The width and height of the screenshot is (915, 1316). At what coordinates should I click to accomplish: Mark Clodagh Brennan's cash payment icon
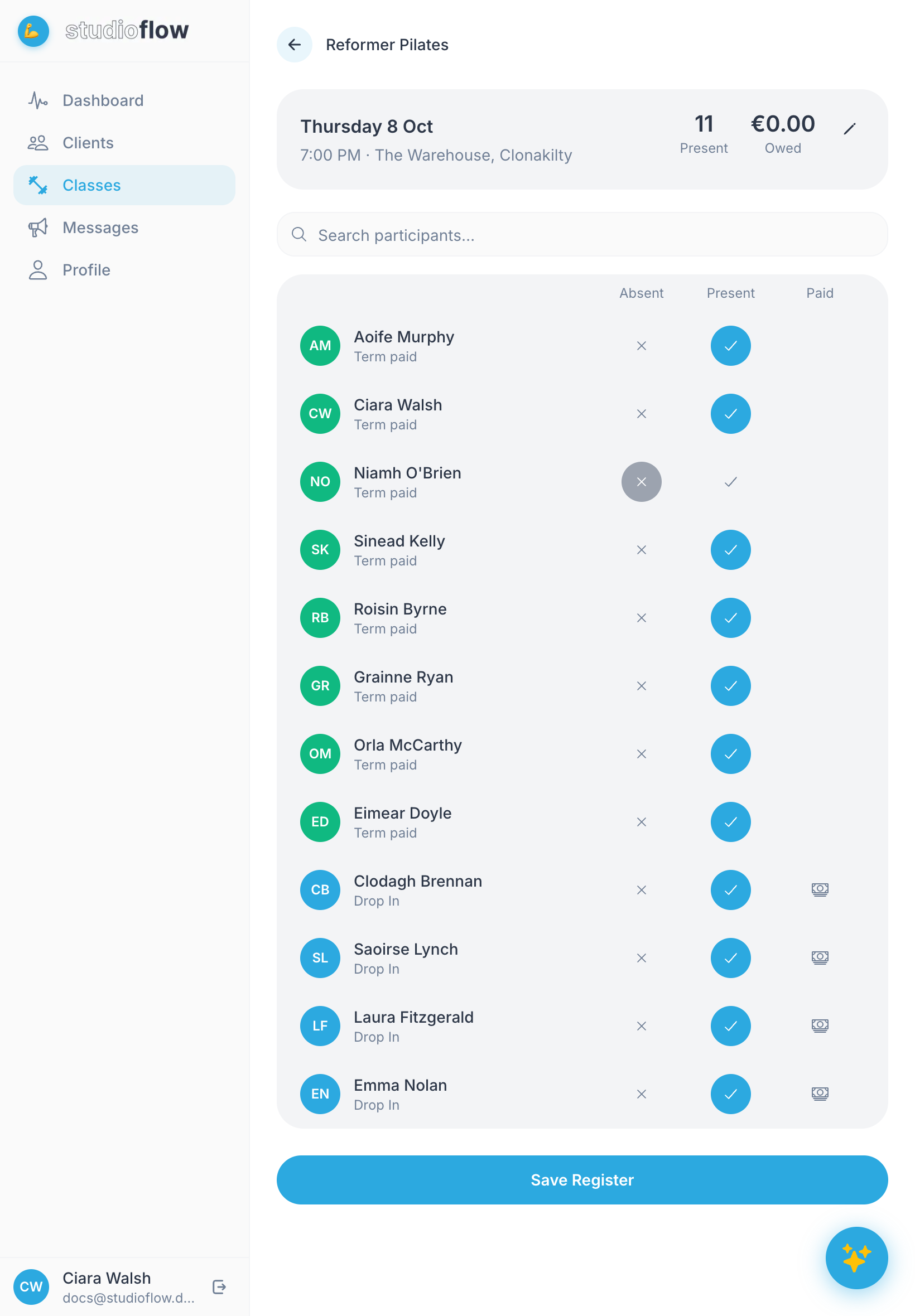coord(820,890)
